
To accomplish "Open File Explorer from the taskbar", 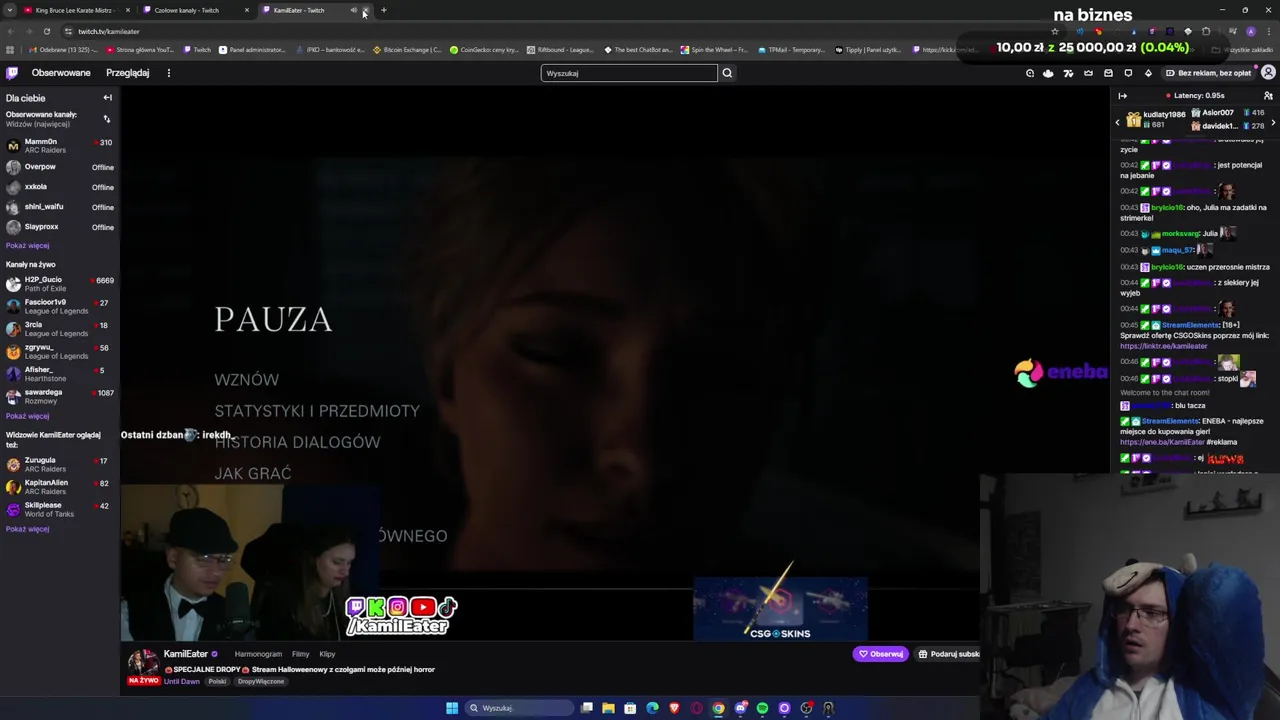I will 608,708.
